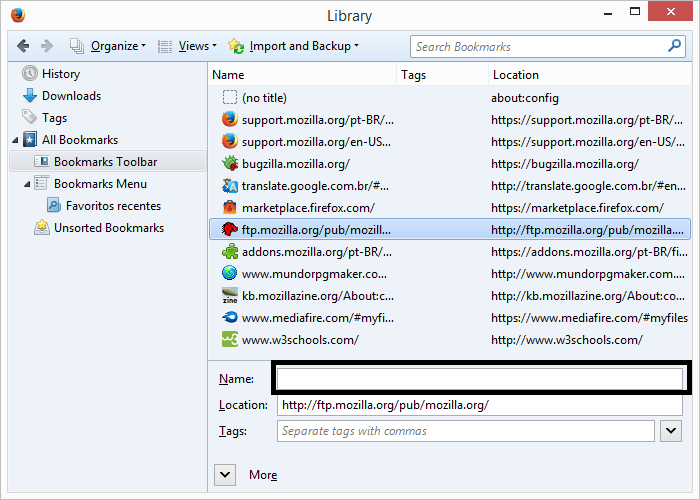The width and height of the screenshot is (700, 500).
Task: Select the All Bookmarks folder
Action: 80,140
